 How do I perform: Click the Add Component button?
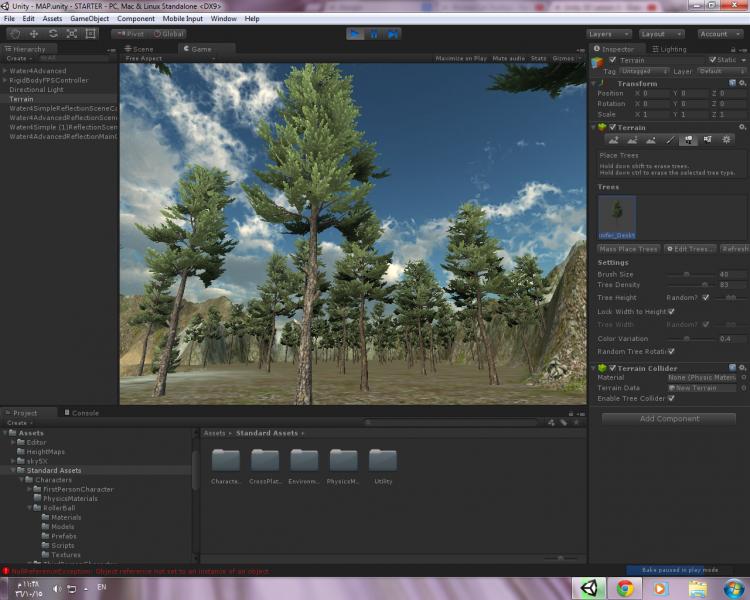[x=669, y=419]
